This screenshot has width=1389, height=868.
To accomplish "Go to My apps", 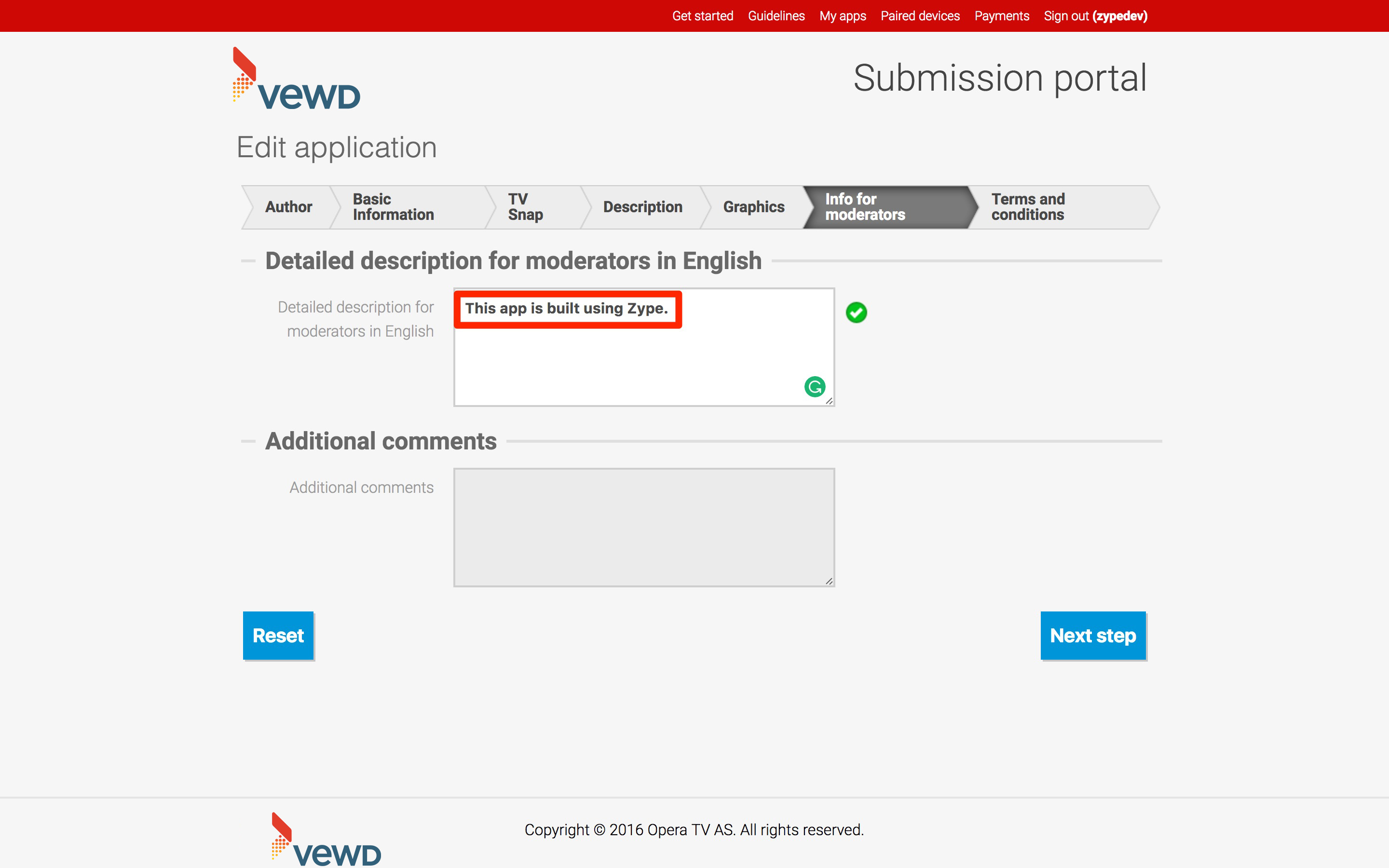I will 843,16.
